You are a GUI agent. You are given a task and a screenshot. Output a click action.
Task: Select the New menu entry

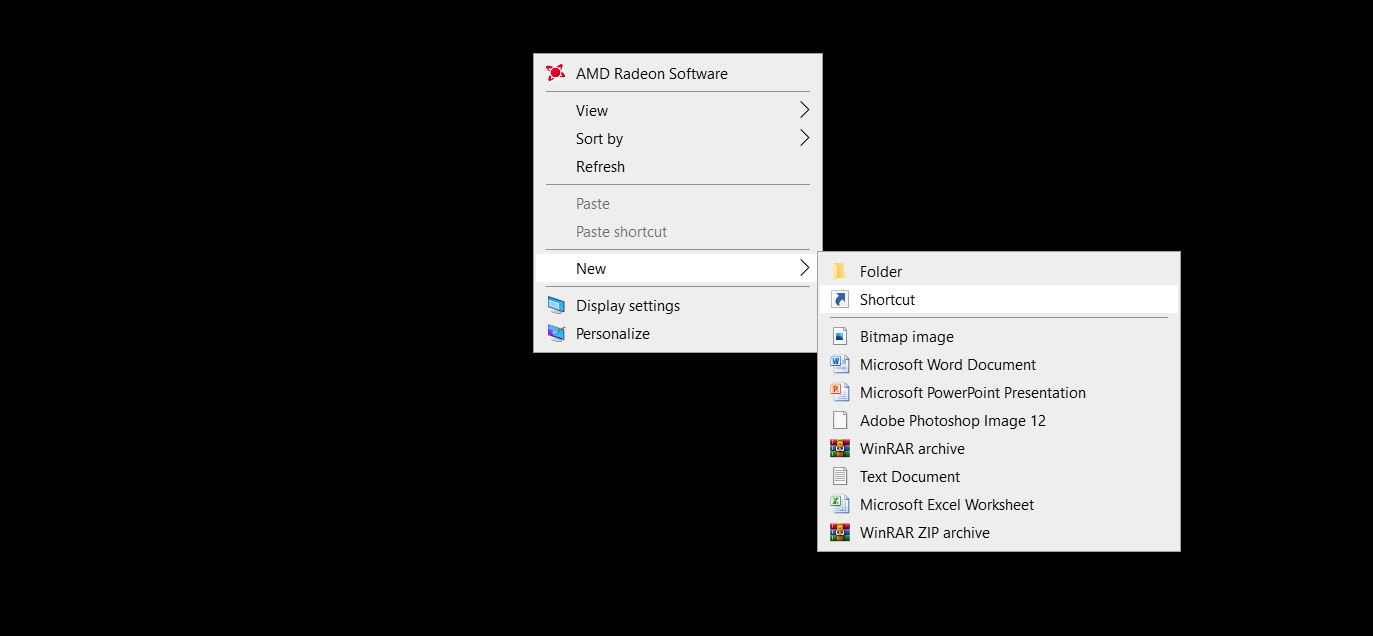[678, 268]
